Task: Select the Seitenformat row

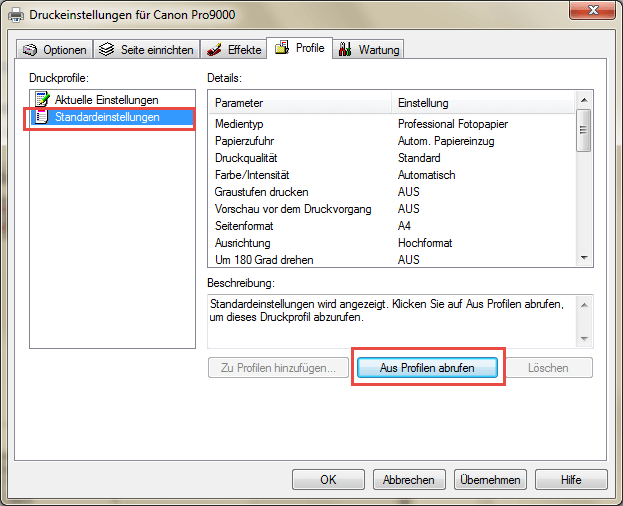Action: pyautogui.click(x=392, y=226)
